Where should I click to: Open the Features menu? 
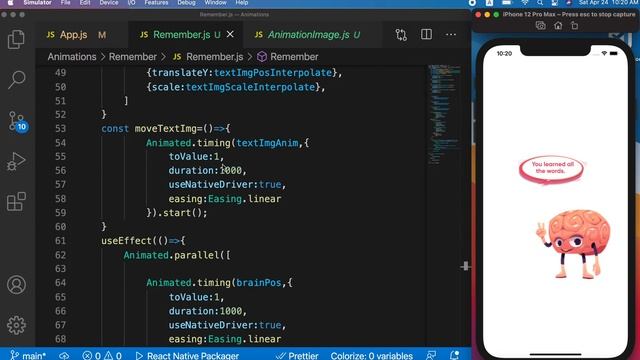coord(156,3)
